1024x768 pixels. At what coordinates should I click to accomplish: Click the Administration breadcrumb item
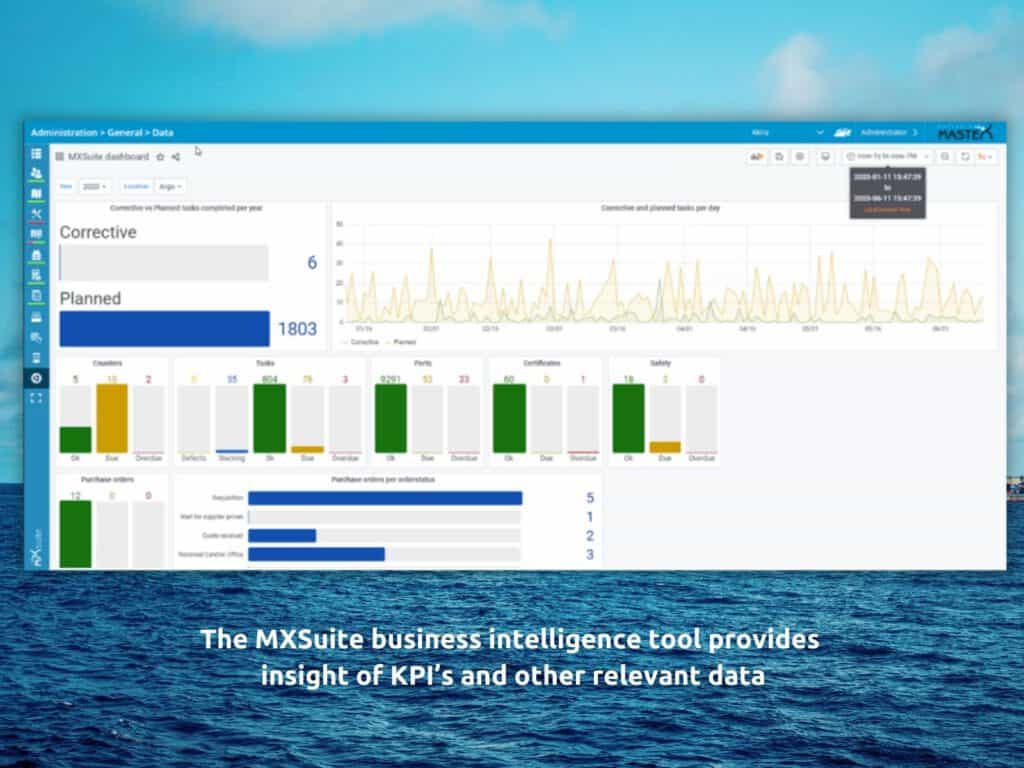pos(63,132)
